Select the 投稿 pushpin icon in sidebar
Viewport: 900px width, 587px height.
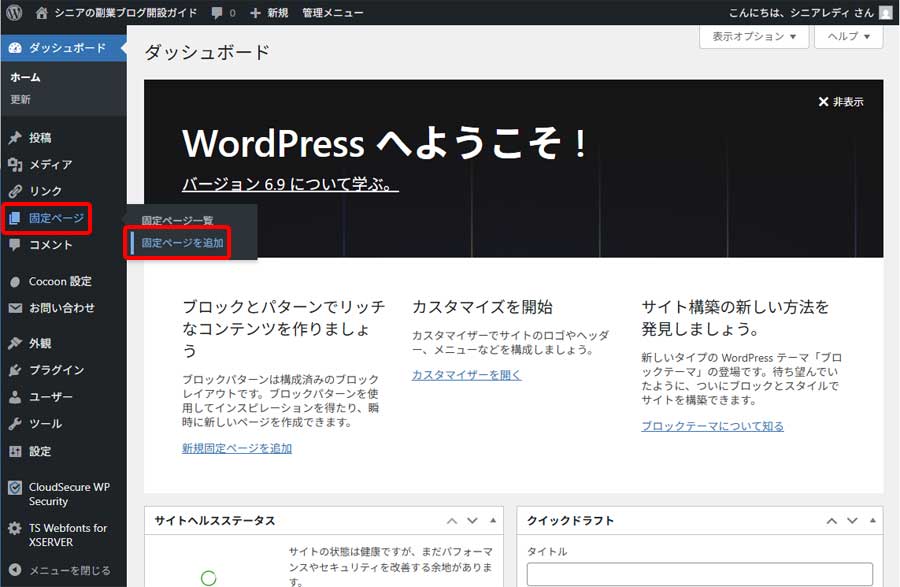[x=14, y=137]
